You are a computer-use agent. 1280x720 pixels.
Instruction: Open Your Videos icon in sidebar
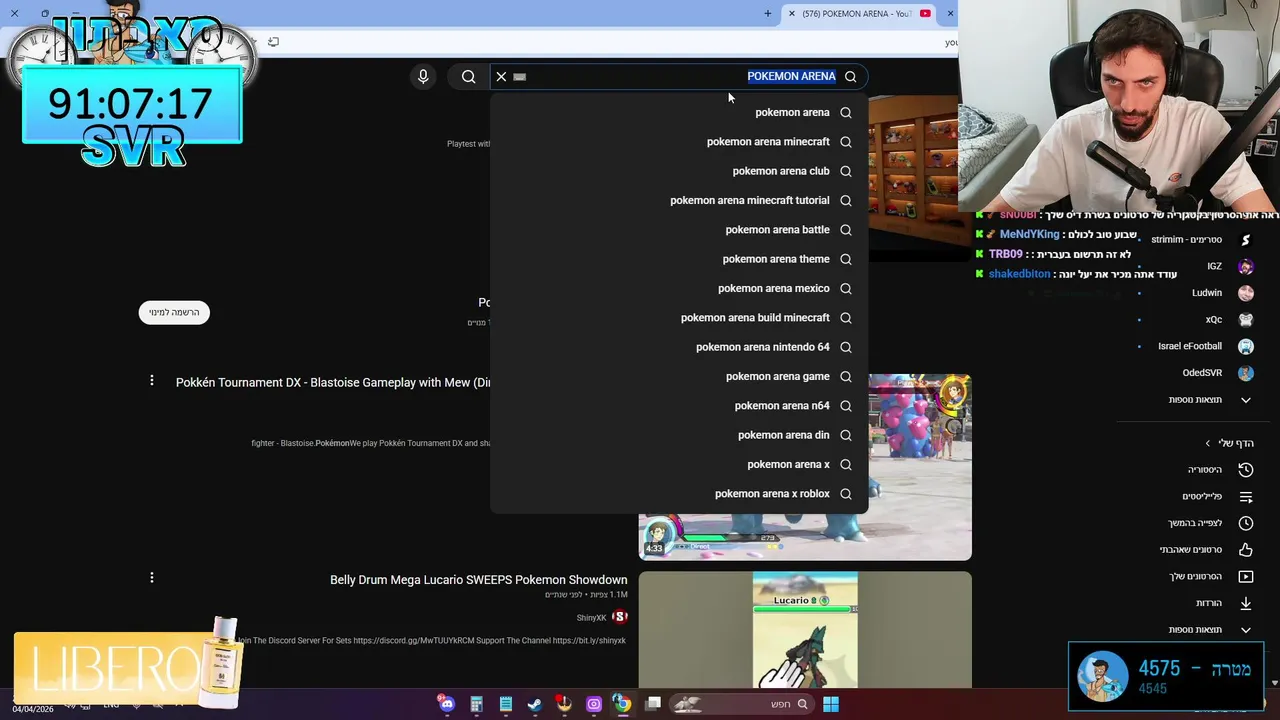coord(1246,577)
